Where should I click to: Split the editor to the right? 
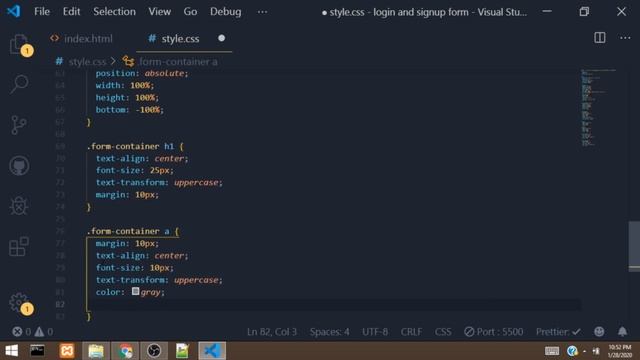point(600,38)
